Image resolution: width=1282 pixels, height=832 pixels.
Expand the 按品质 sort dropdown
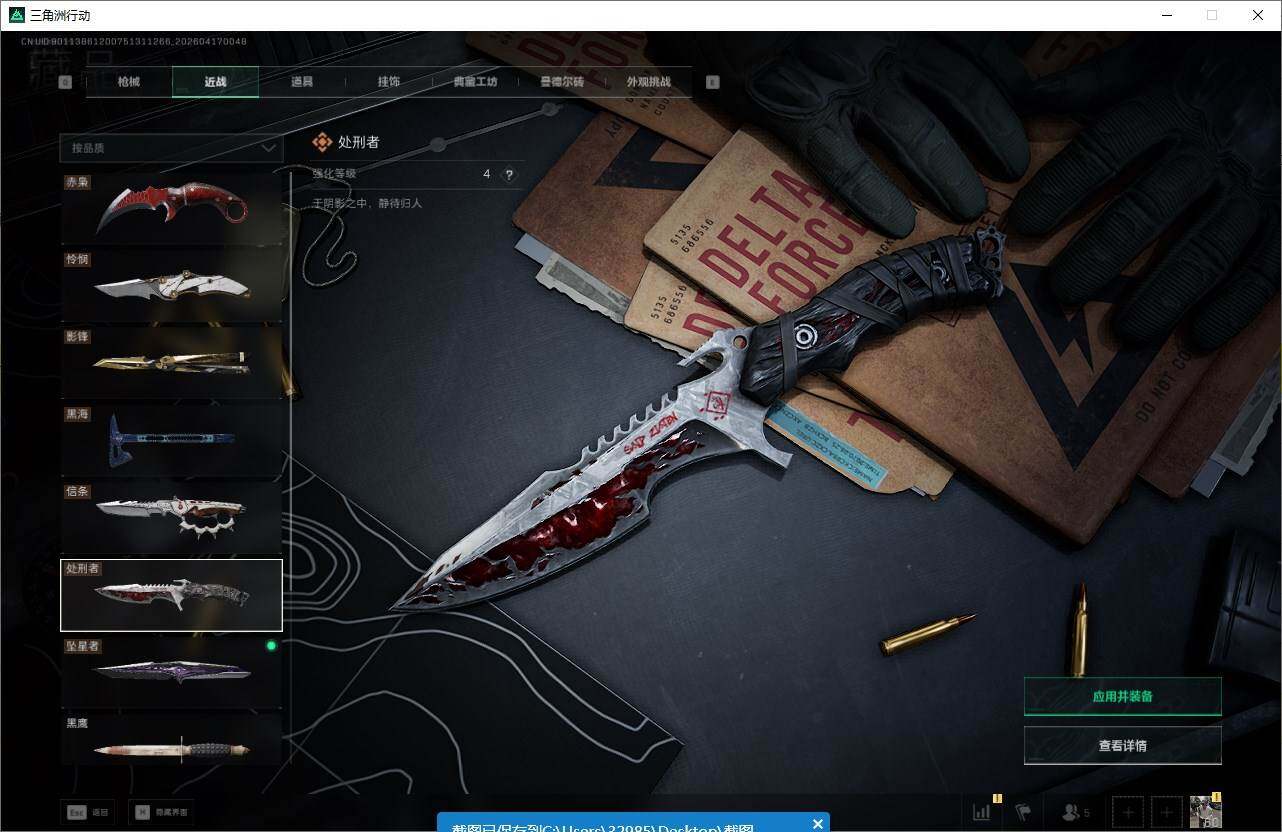171,148
